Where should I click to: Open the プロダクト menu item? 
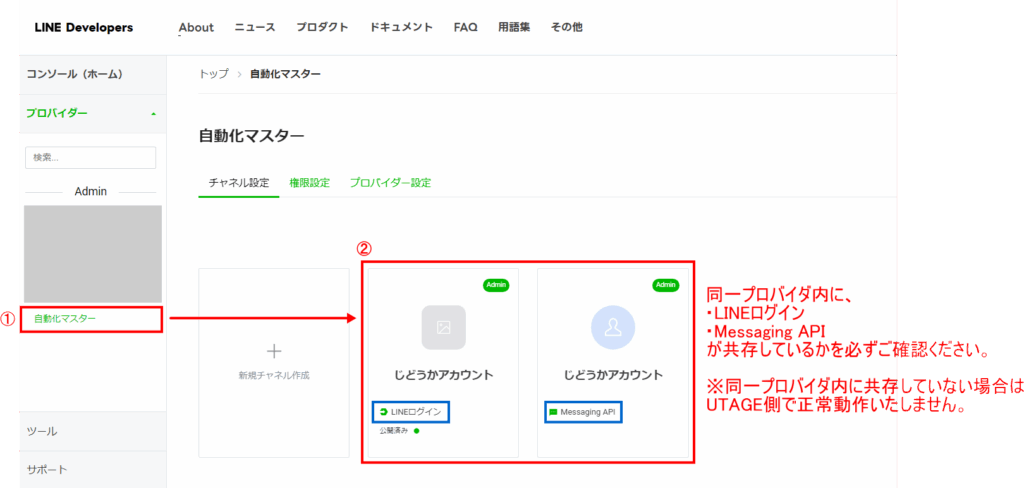322,27
